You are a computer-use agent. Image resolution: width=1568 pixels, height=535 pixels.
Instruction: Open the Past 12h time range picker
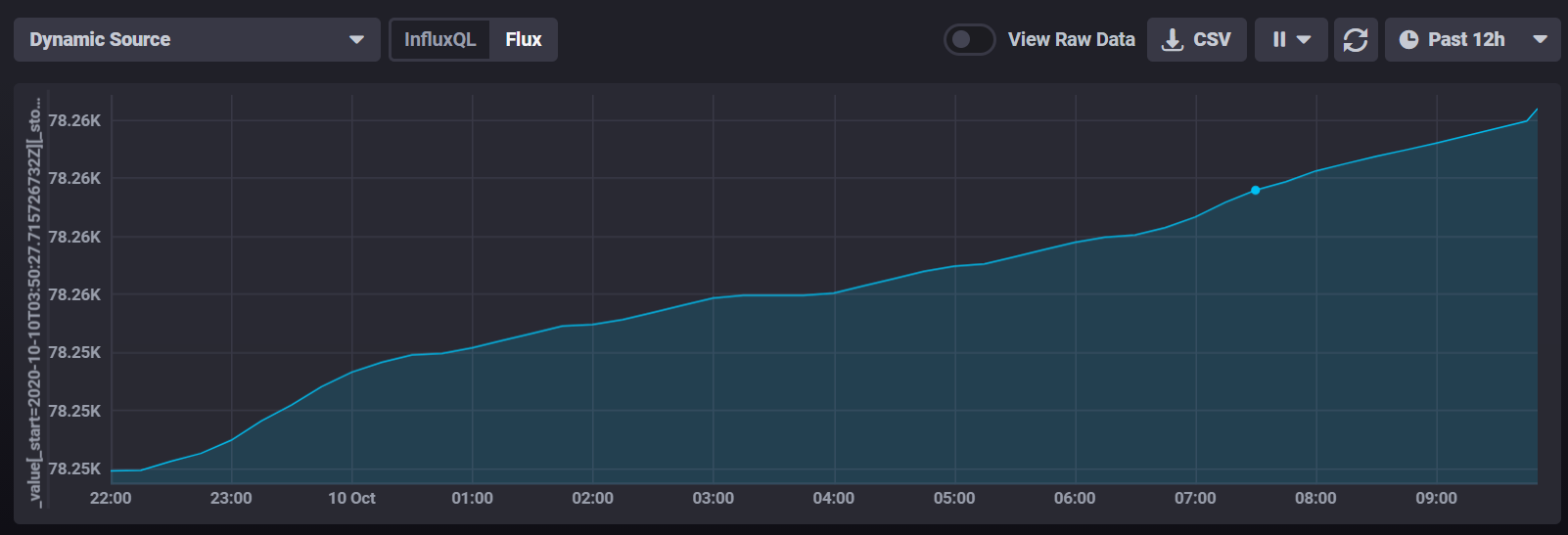click(x=1465, y=40)
